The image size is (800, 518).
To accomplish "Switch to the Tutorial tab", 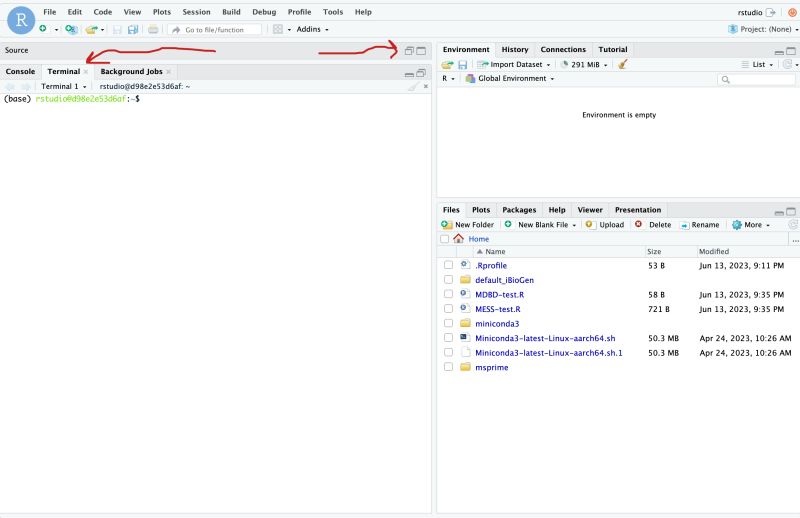I will point(613,50).
